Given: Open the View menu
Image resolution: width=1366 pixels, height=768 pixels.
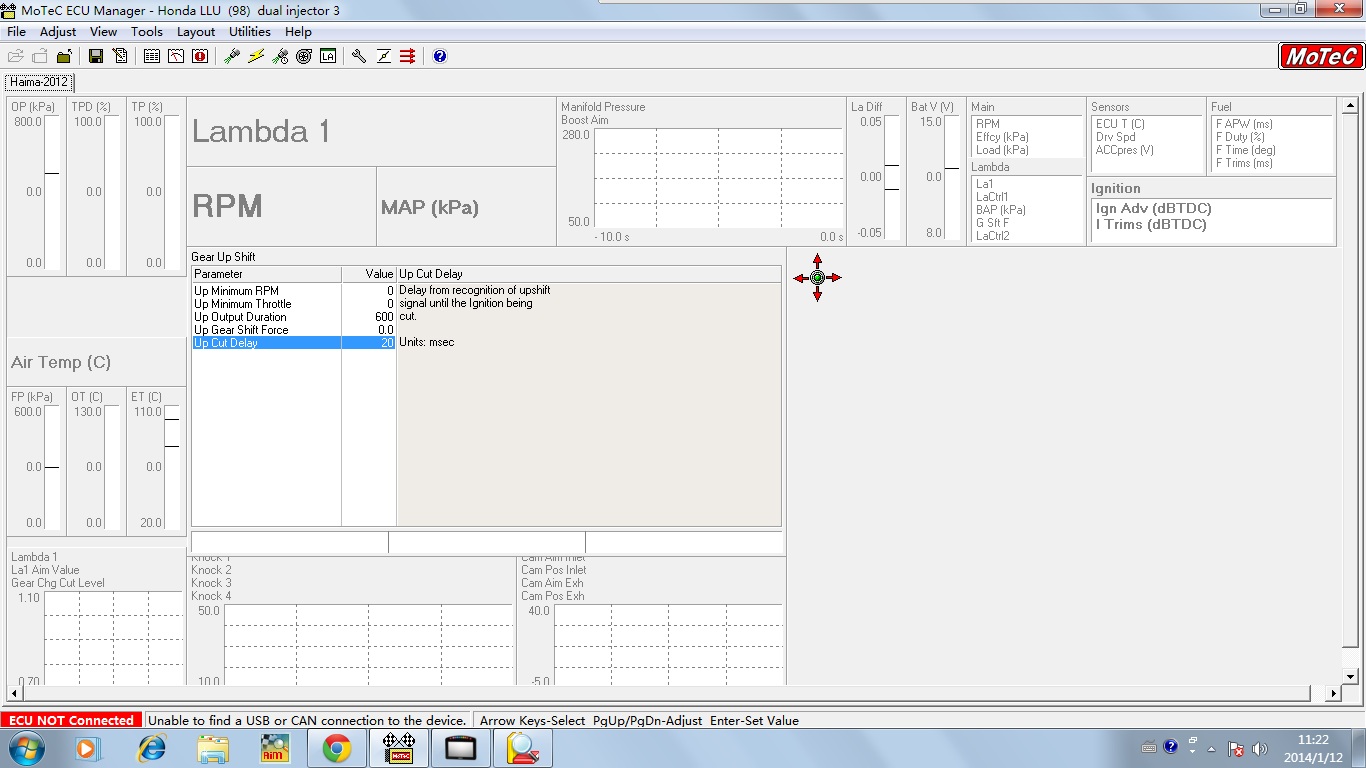Looking at the screenshot, I should point(104,31).
